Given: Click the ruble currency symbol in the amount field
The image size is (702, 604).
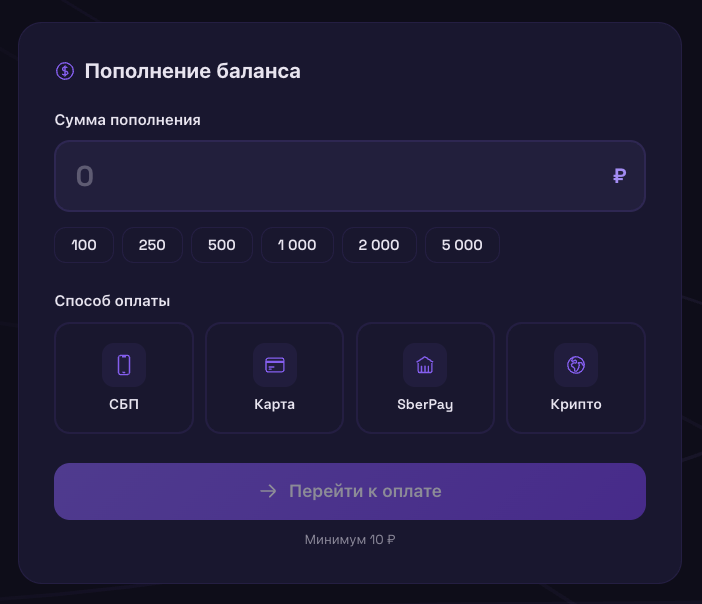Looking at the screenshot, I should coord(620,176).
